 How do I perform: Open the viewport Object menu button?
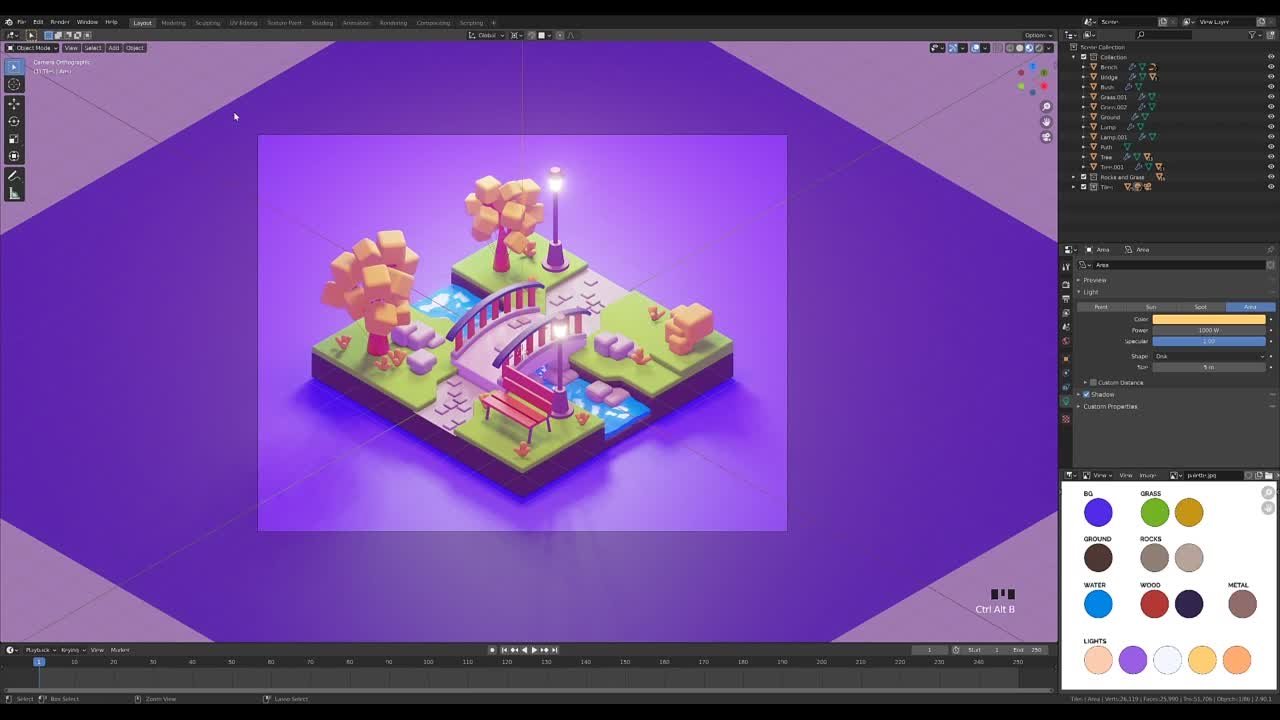134,48
